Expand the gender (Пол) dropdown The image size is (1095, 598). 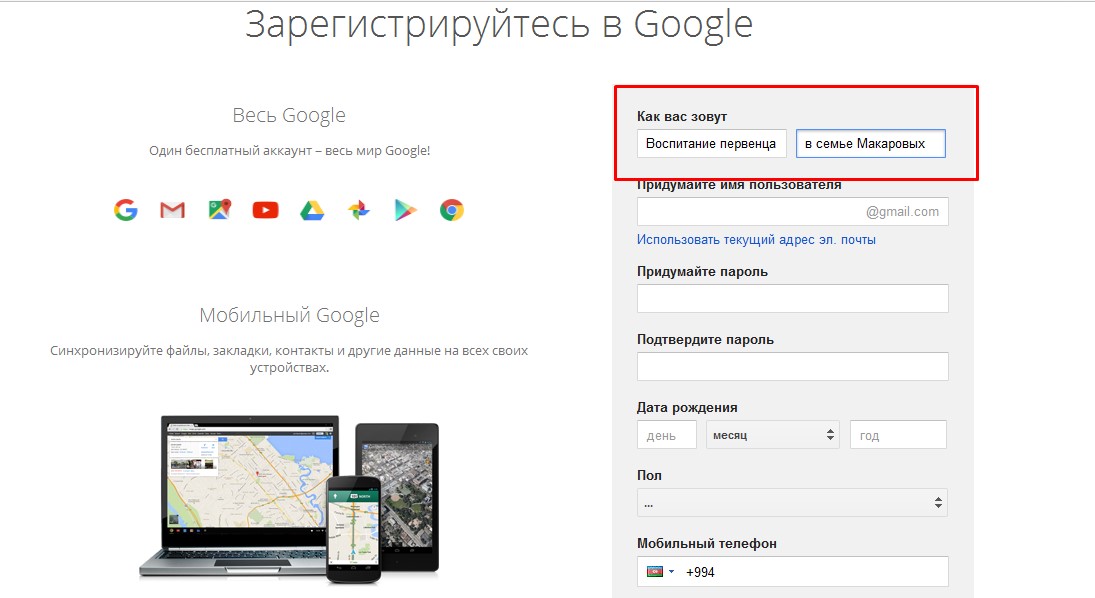792,503
